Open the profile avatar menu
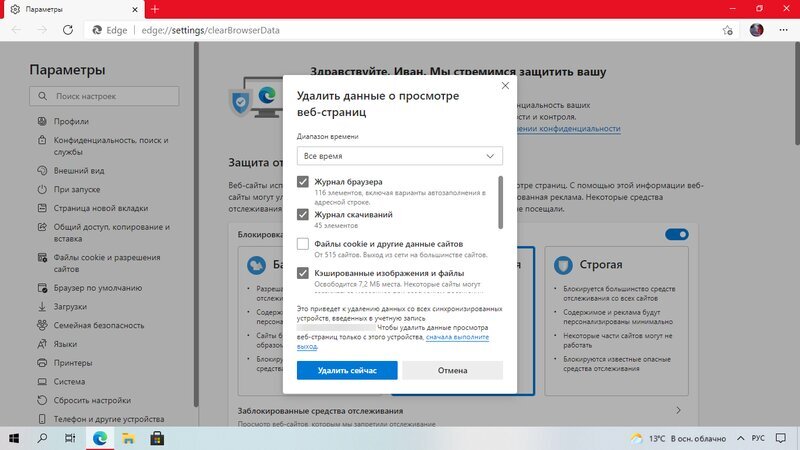Screen dimensions: 800x450 [x=757, y=30]
